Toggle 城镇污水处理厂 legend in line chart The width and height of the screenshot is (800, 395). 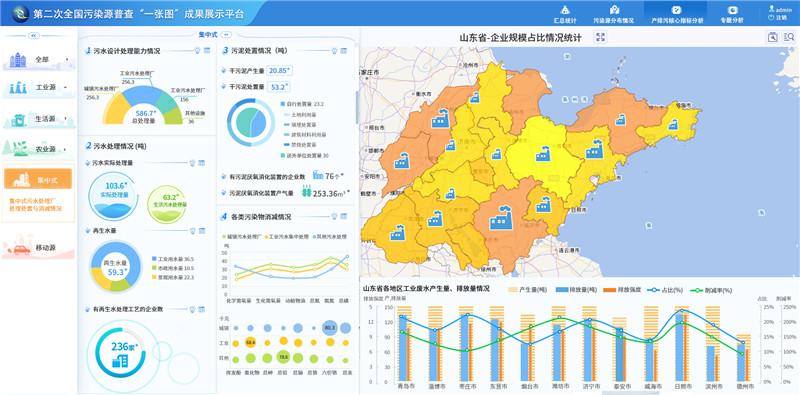[242, 237]
